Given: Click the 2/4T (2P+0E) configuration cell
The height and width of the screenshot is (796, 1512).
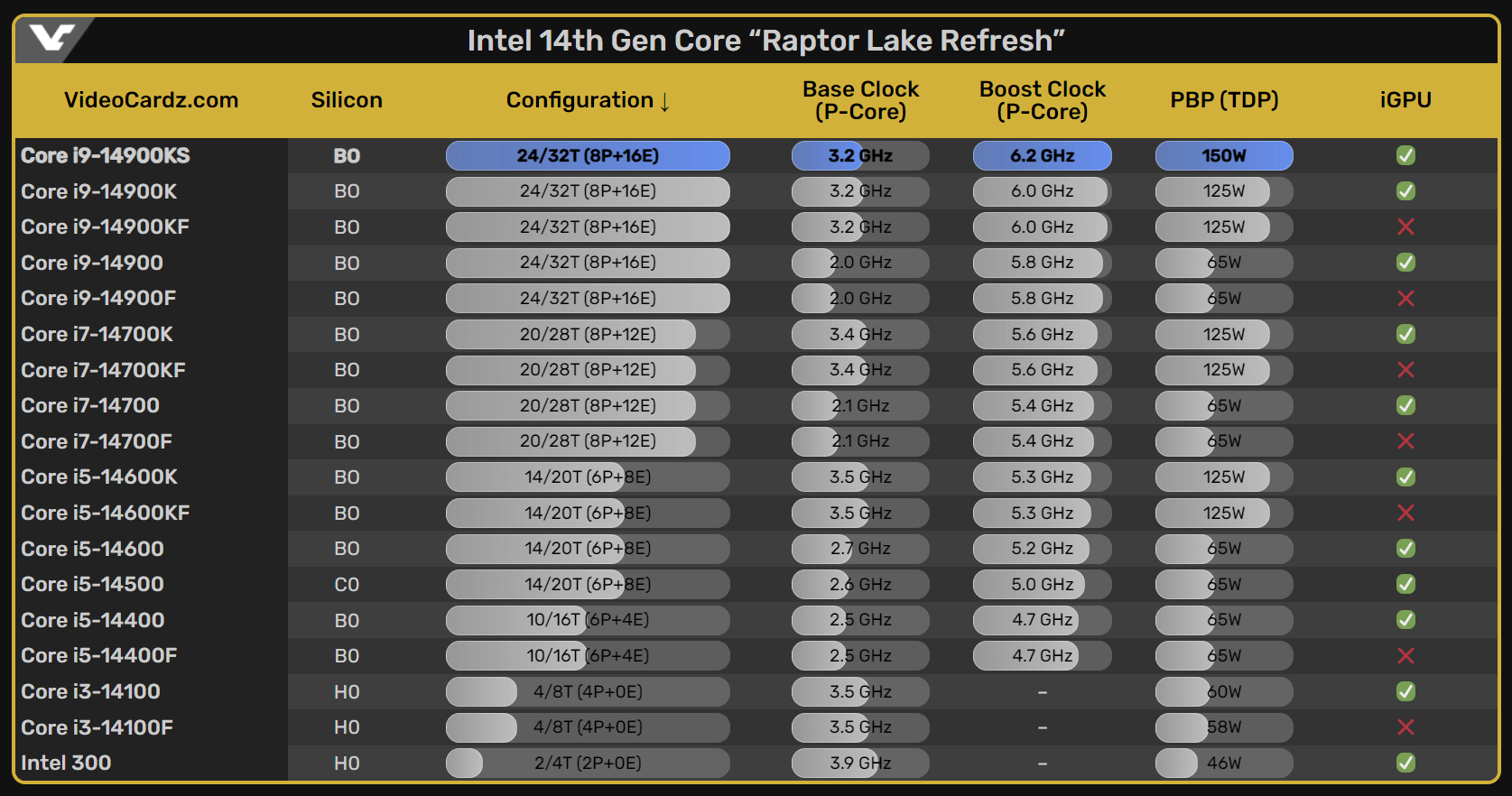Looking at the screenshot, I should pos(588,763).
